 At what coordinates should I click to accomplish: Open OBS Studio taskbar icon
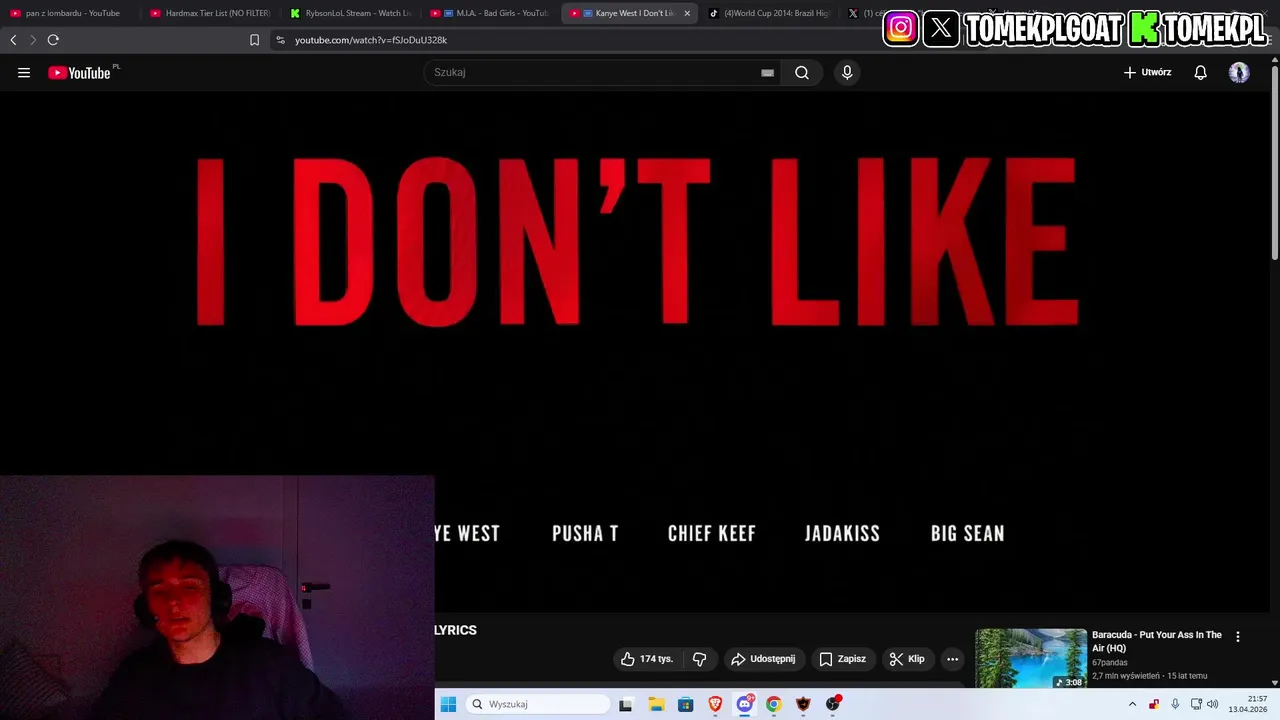pyautogui.click(x=832, y=704)
